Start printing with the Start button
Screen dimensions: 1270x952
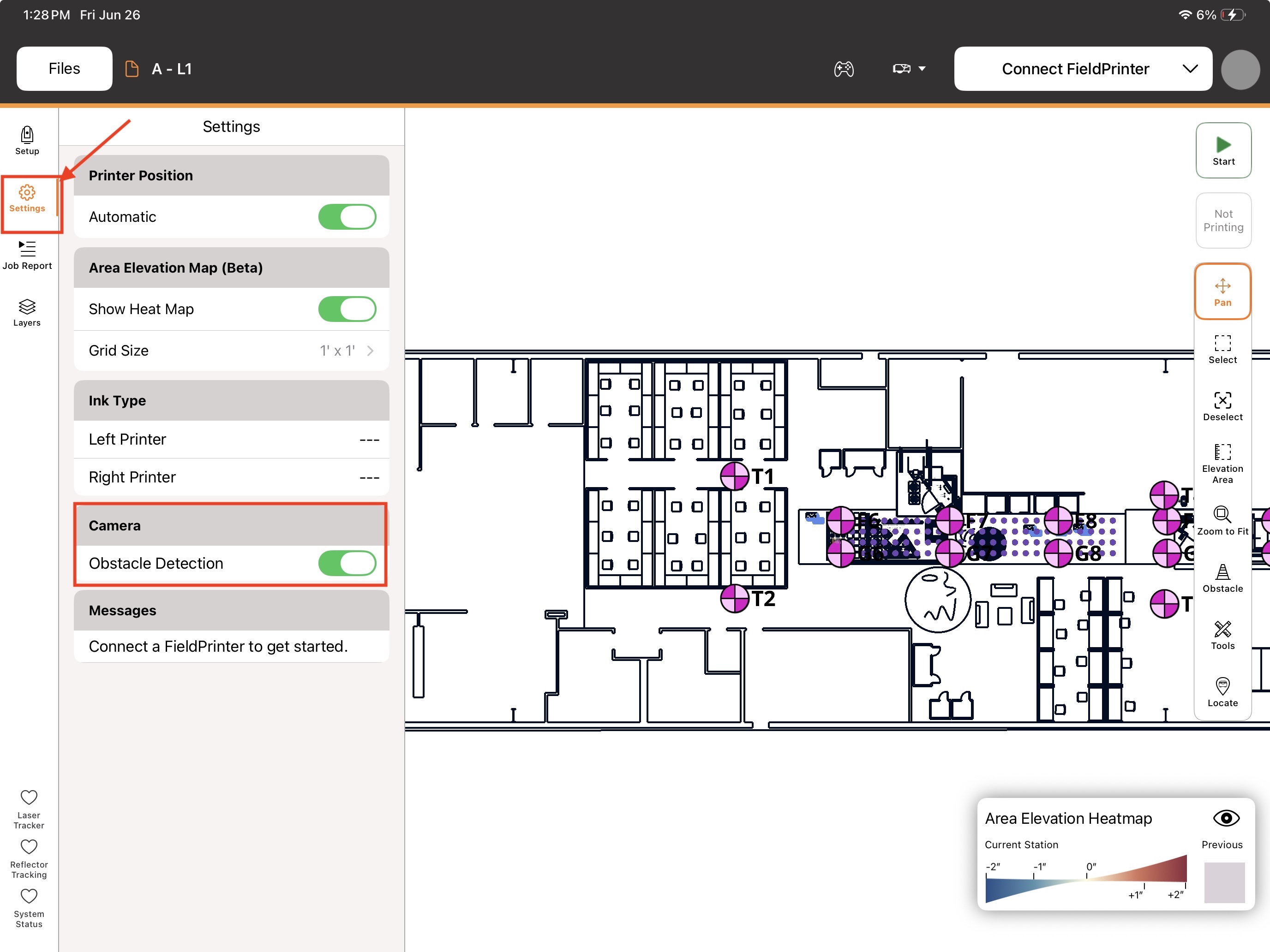pyautogui.click(x=1223, y=150)
